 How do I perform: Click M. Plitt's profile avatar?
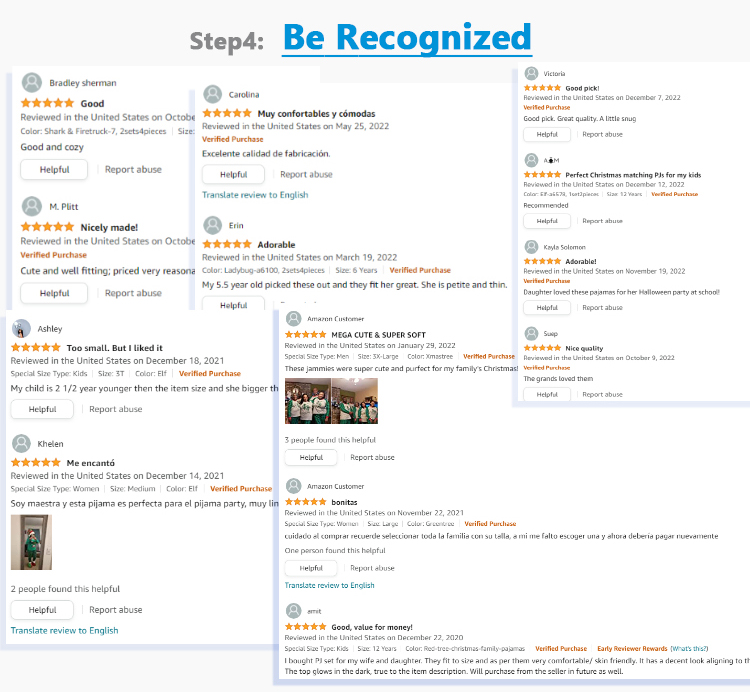pos(32,207)
